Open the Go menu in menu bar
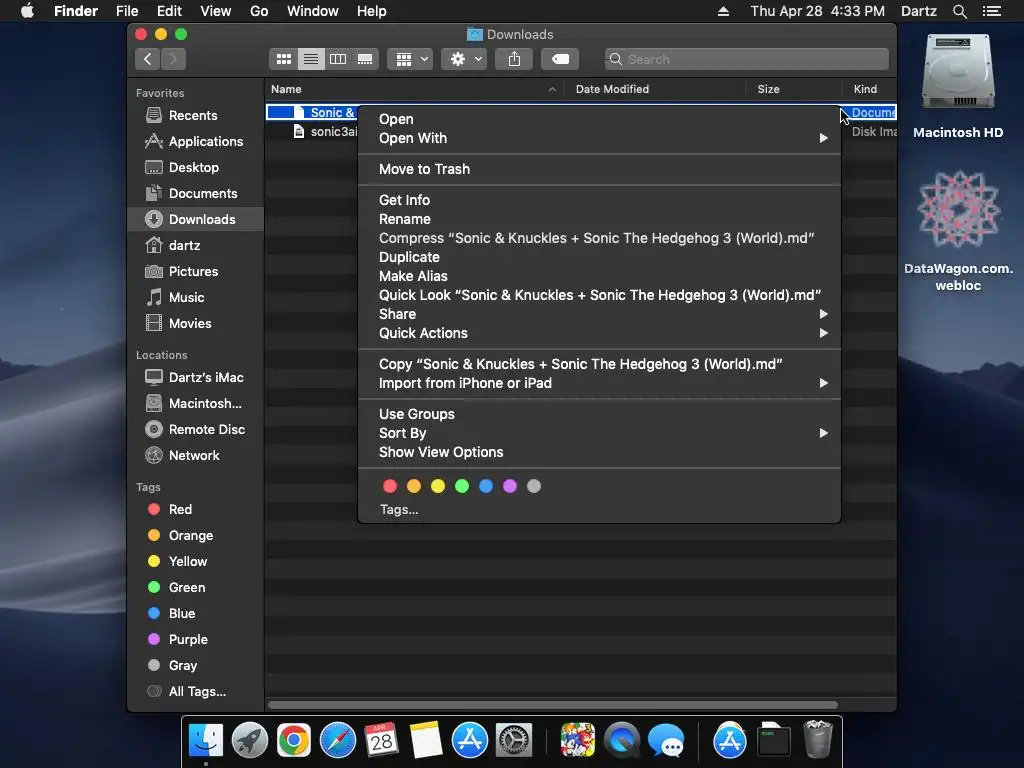The height and width of the screenshot is (768, 1024). [x=259, y=11]
